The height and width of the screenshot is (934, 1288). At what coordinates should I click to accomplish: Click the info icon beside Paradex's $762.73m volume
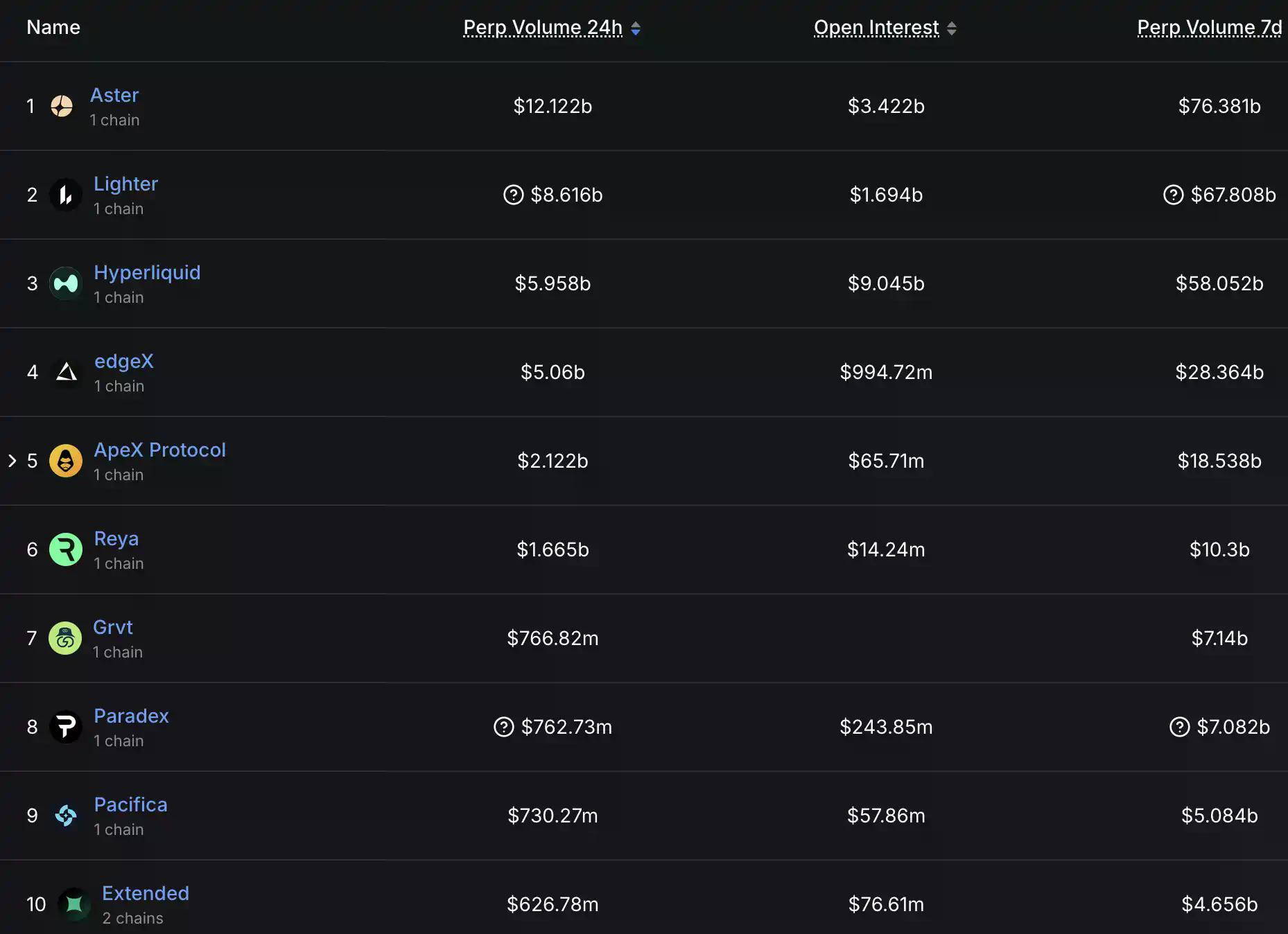click(x=504, y=727)
